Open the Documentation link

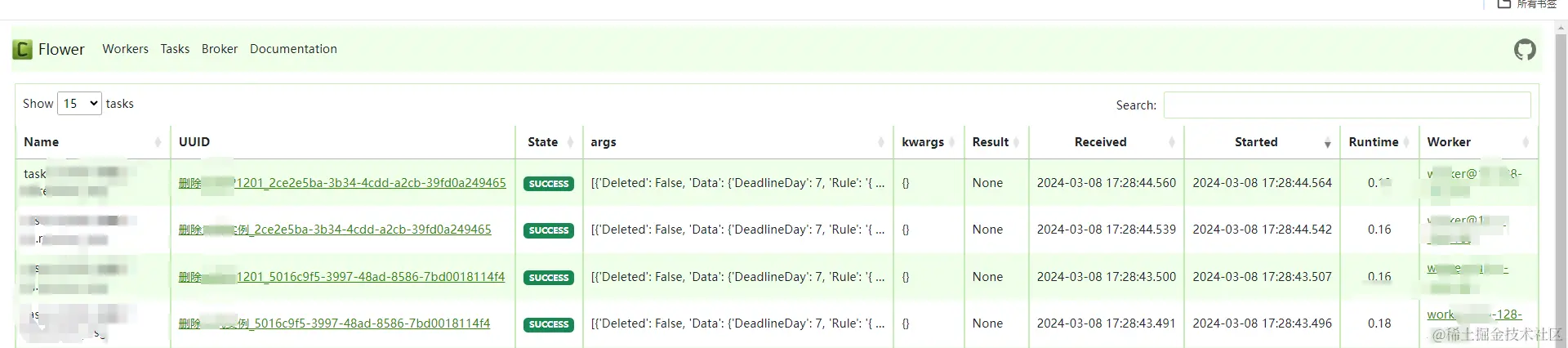click(293, 49)
